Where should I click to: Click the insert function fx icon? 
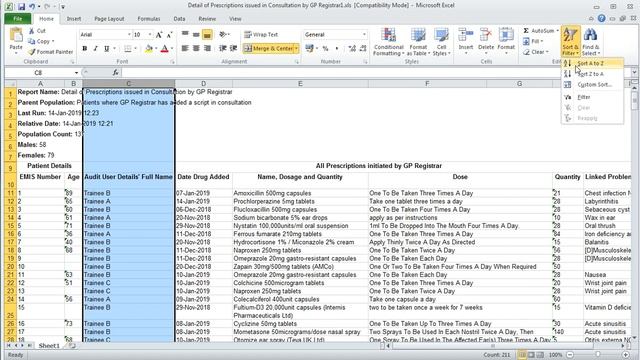coord(116,73)
